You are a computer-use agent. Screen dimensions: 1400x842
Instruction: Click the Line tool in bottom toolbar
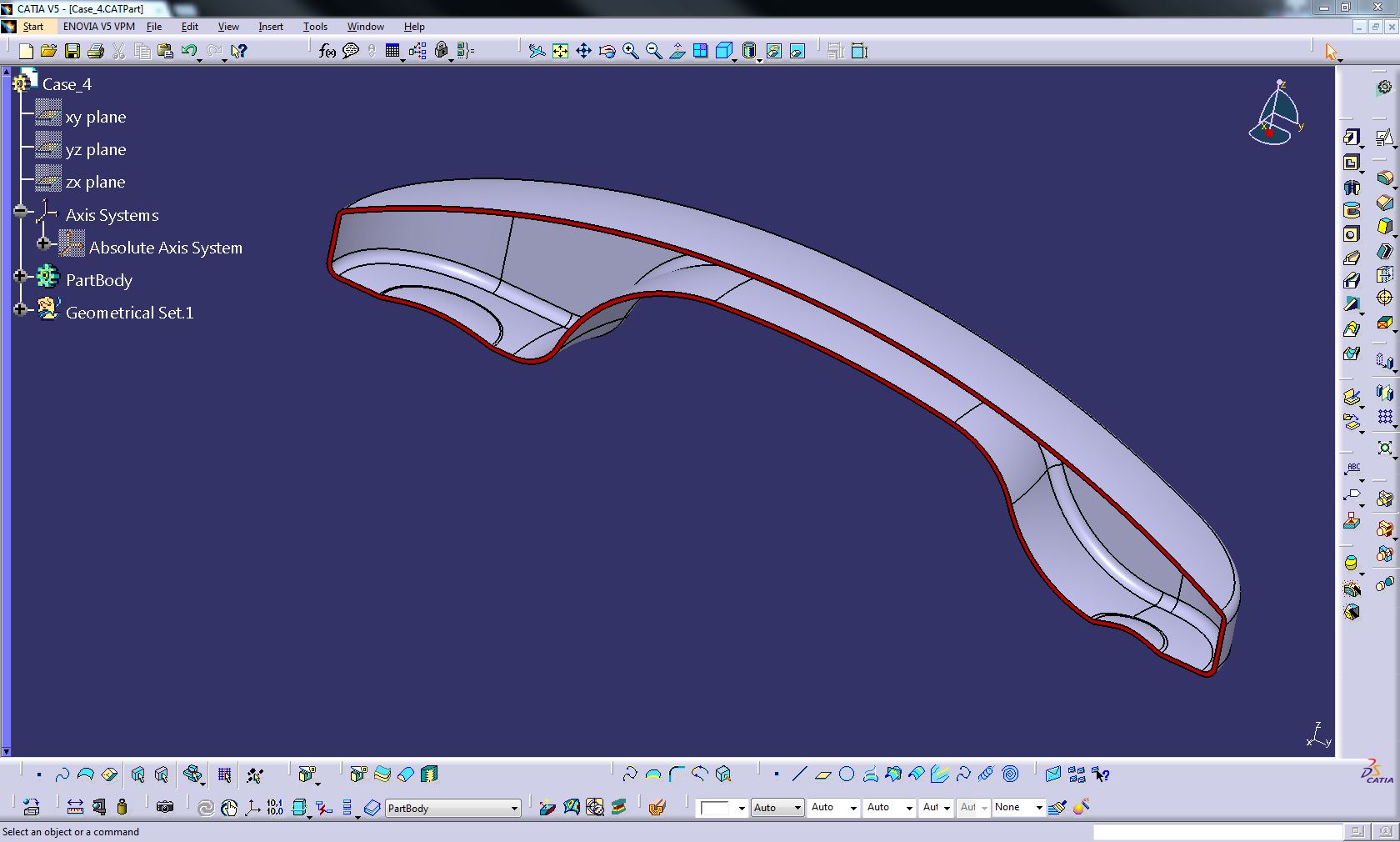[799, 774]
